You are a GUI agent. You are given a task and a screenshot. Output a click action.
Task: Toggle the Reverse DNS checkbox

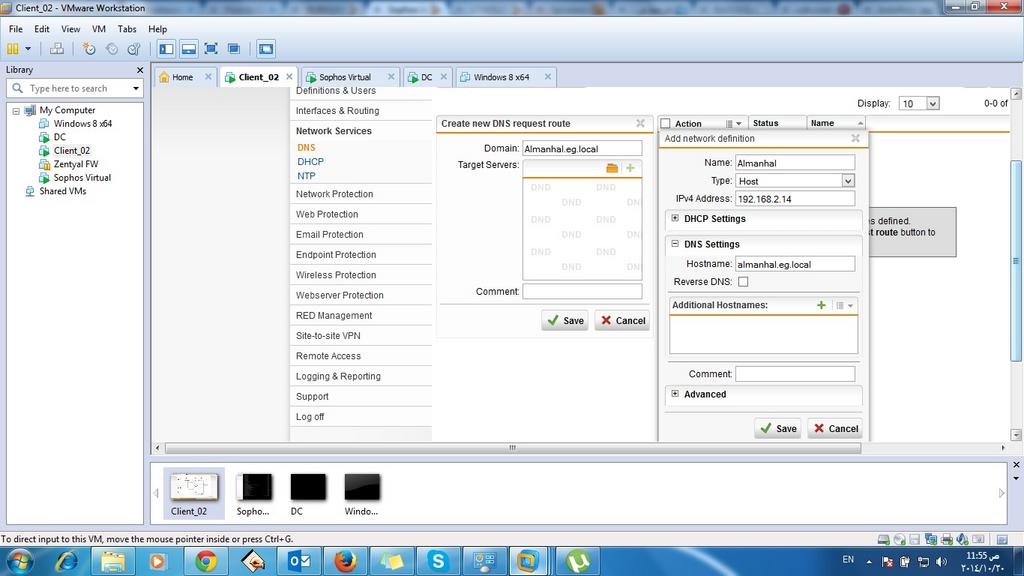(x=743, y=281)
